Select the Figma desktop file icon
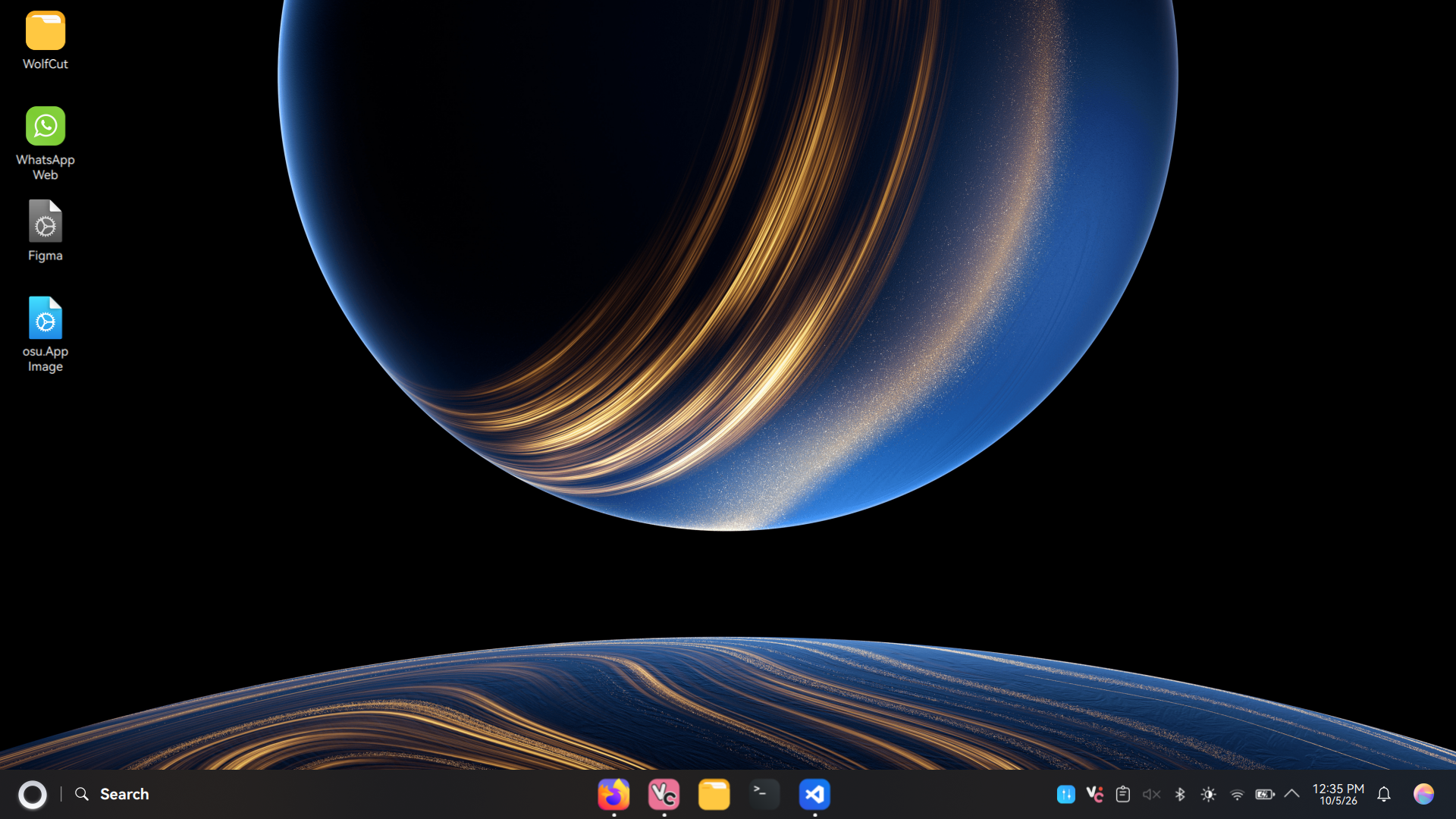1456x819 pixels. point(45,231)
